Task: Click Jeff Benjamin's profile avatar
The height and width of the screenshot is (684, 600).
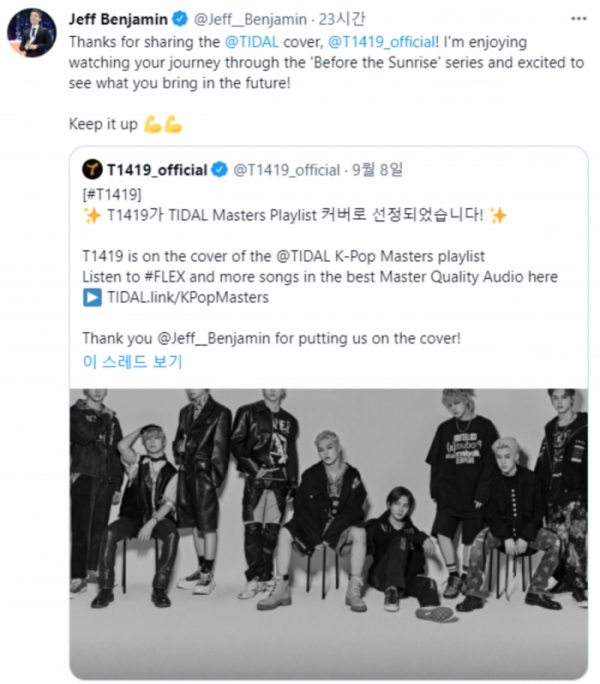Action: coord(32,32)
